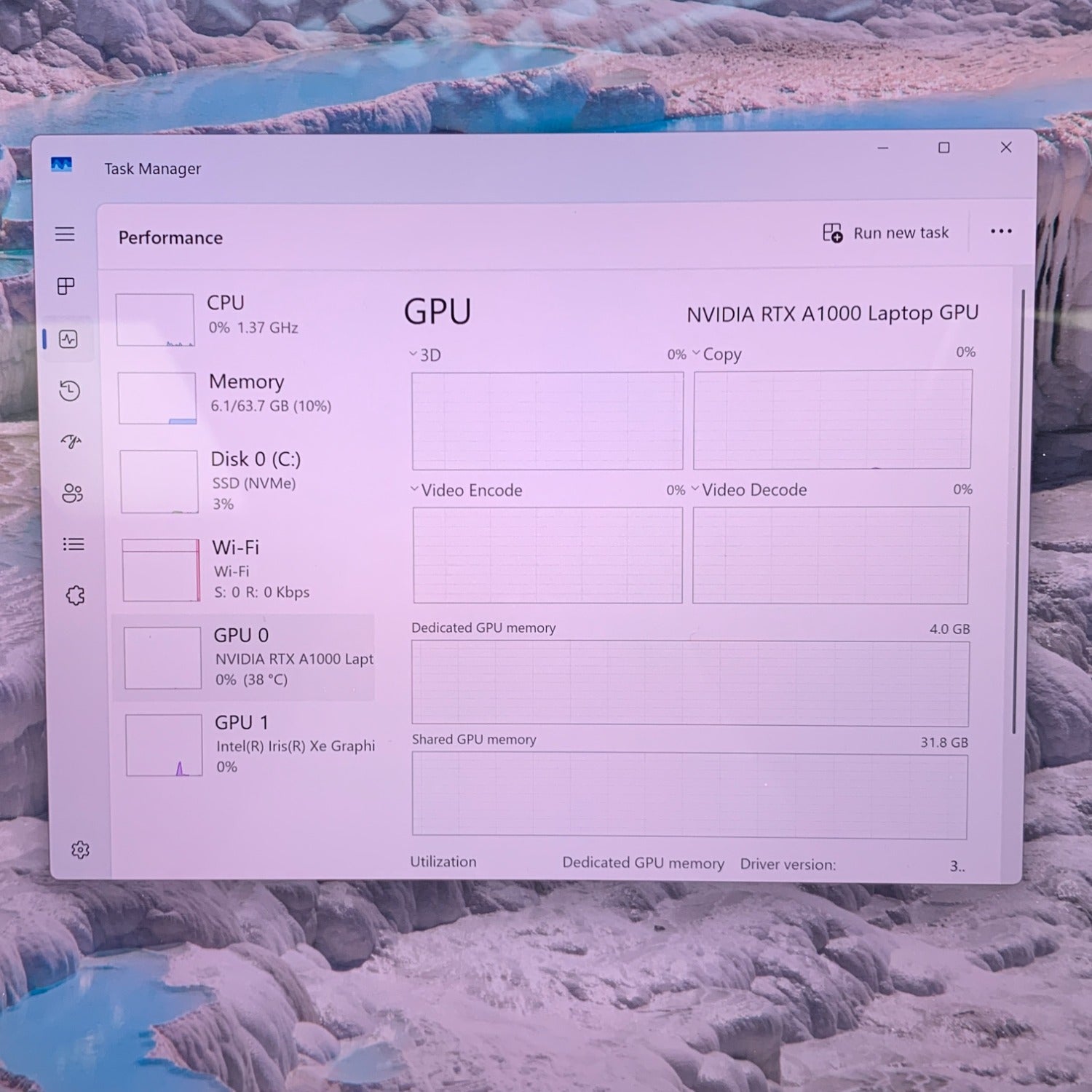The image size is (1092, 1092).
Task: Open the three-dot more options menu
Action: click(1001, 232)
